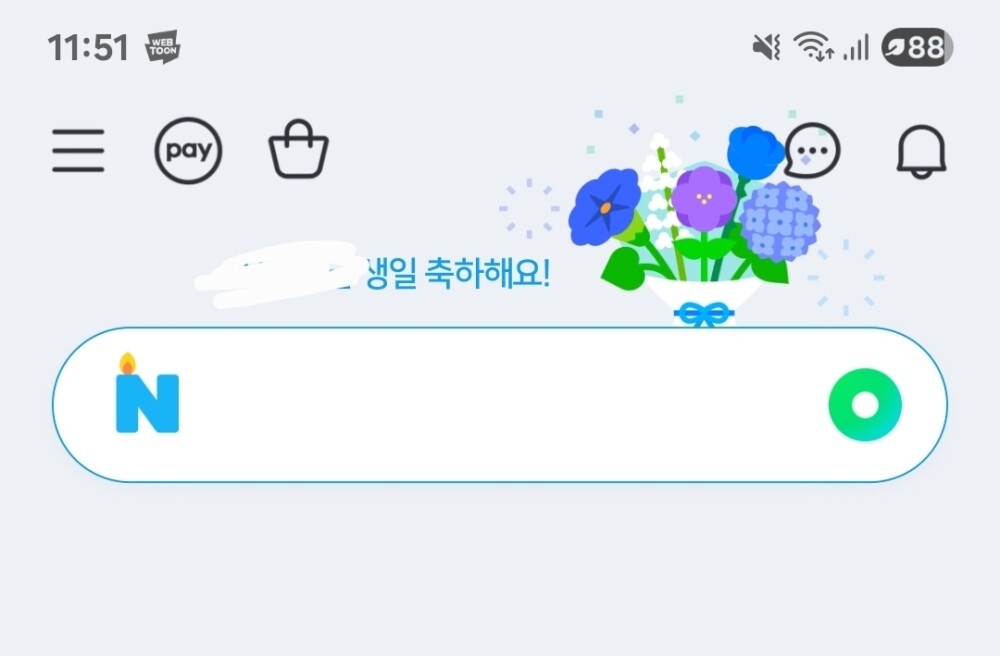Tap the sparkle burst left of bouquet

(x=529, y=208)
